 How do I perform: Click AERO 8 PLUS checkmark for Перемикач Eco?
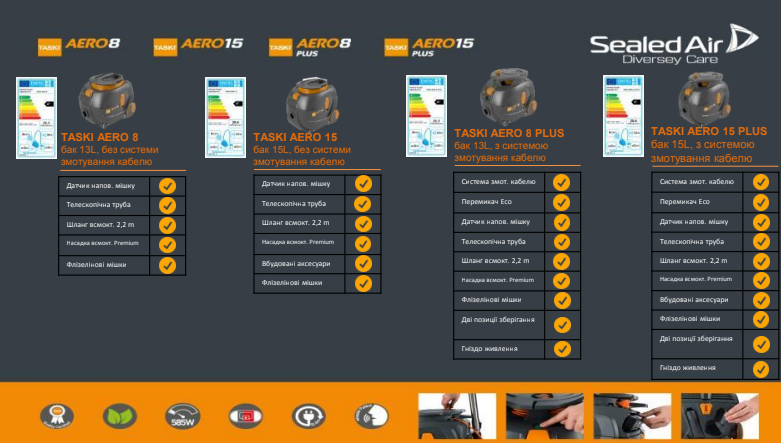coord(561,202)
